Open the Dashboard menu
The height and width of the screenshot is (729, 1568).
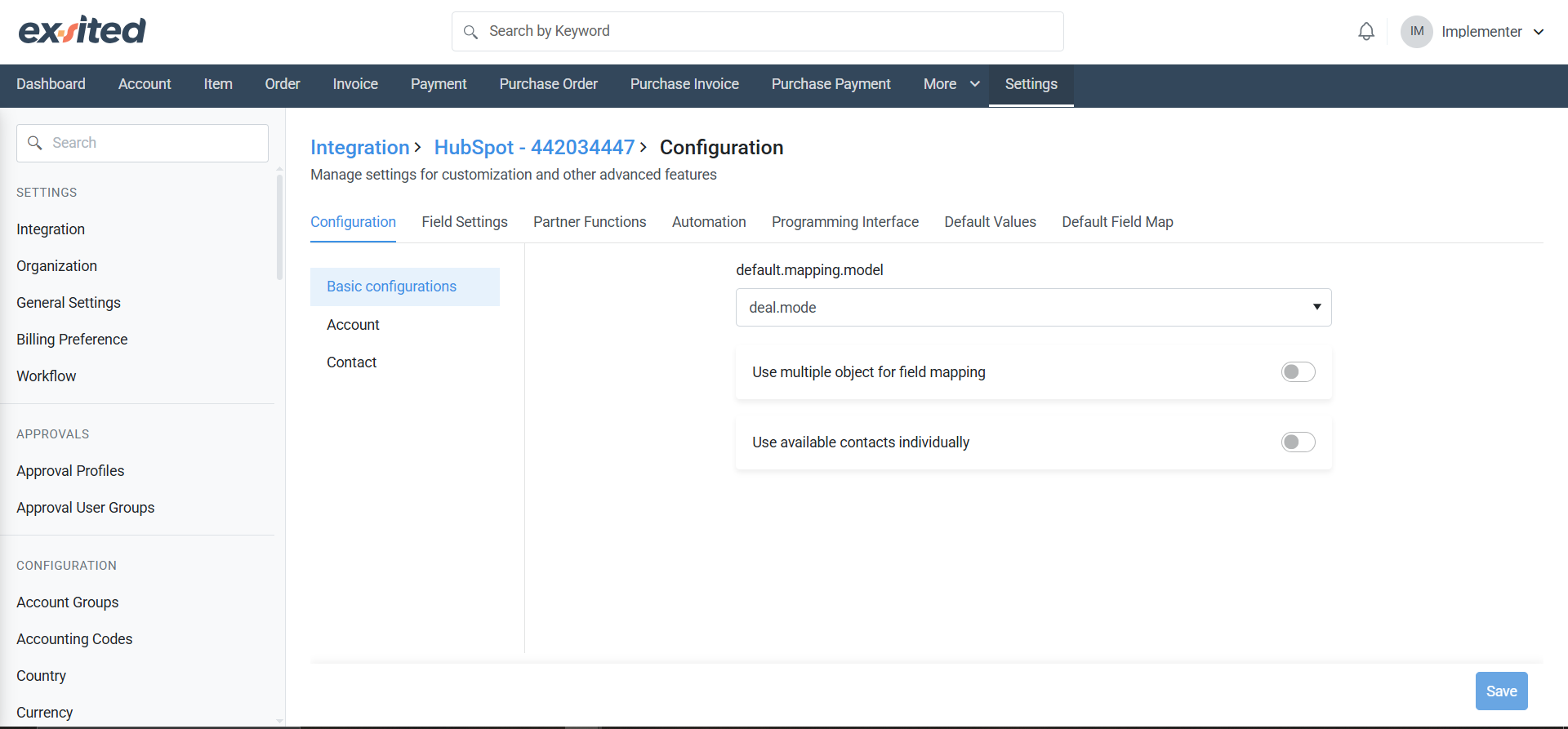click(51, 85)
